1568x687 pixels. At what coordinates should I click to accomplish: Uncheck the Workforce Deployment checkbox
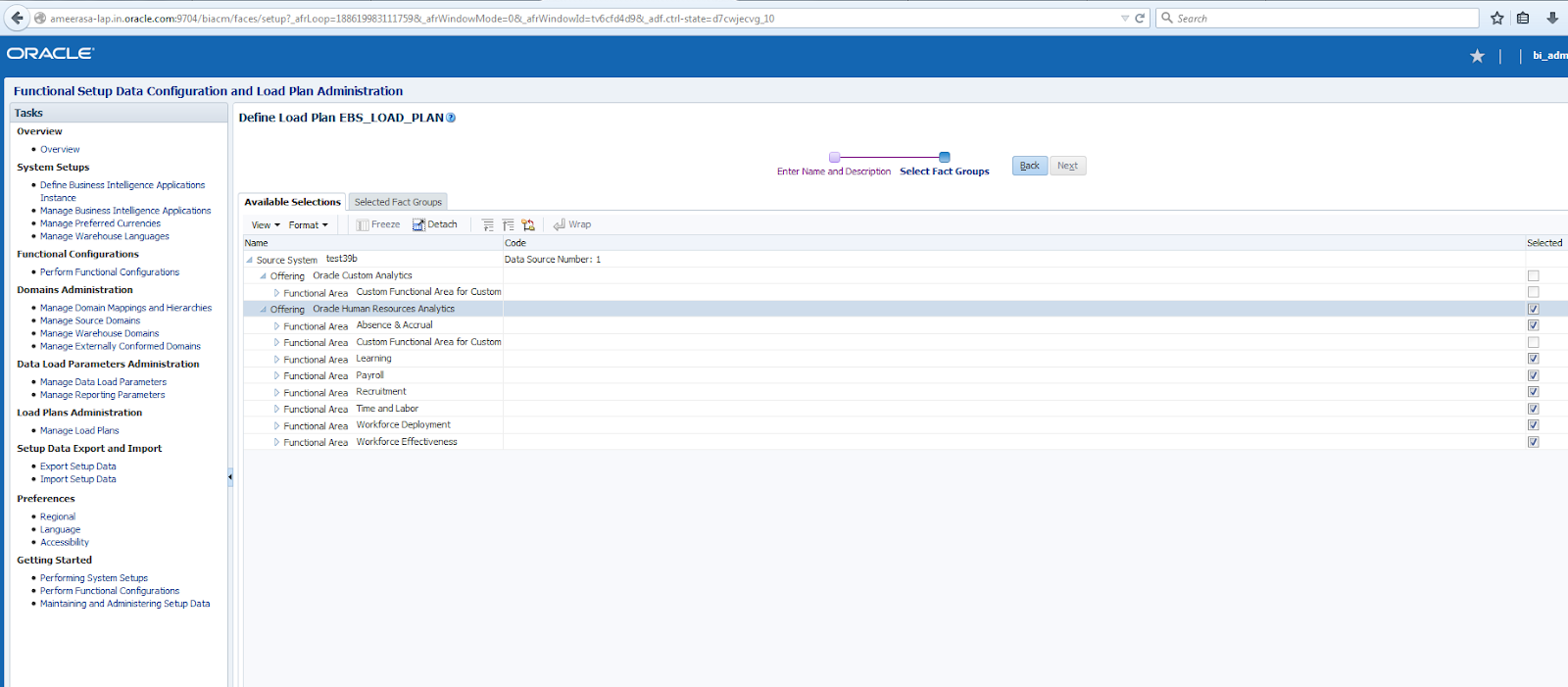[1534, 425]
